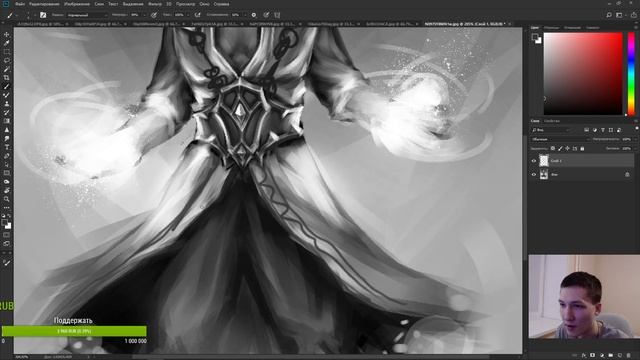Open the workspace switcher icon
The width and height of the screenshot is (640, 360).
pyautogui.click(x=619, y=15)
